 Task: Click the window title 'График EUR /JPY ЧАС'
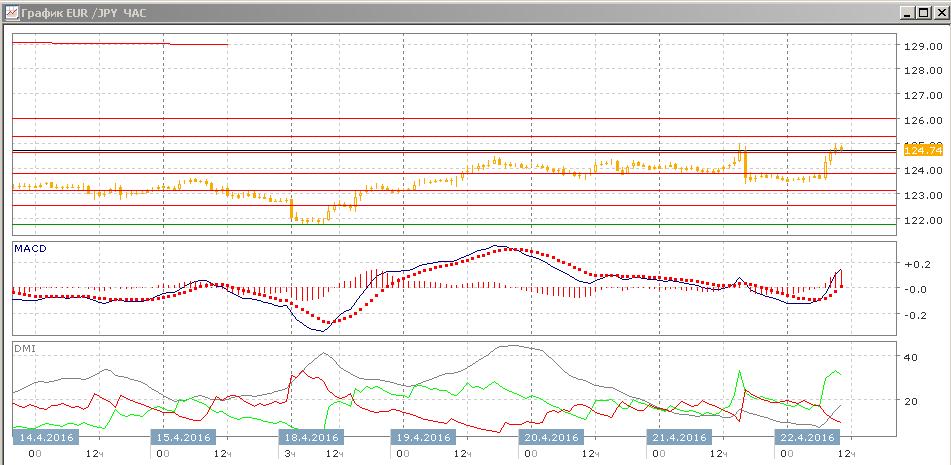click(82, 12)
